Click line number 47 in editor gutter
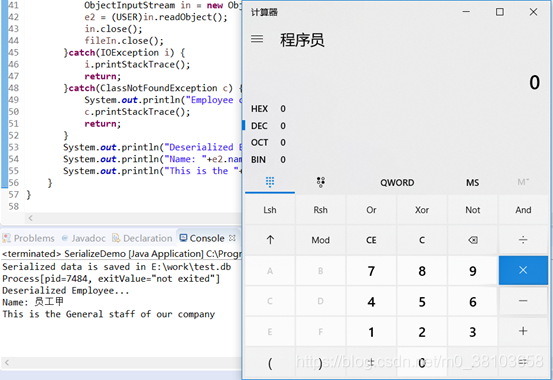The width and height of the screenshot is (553, 380). coord(13,76)
